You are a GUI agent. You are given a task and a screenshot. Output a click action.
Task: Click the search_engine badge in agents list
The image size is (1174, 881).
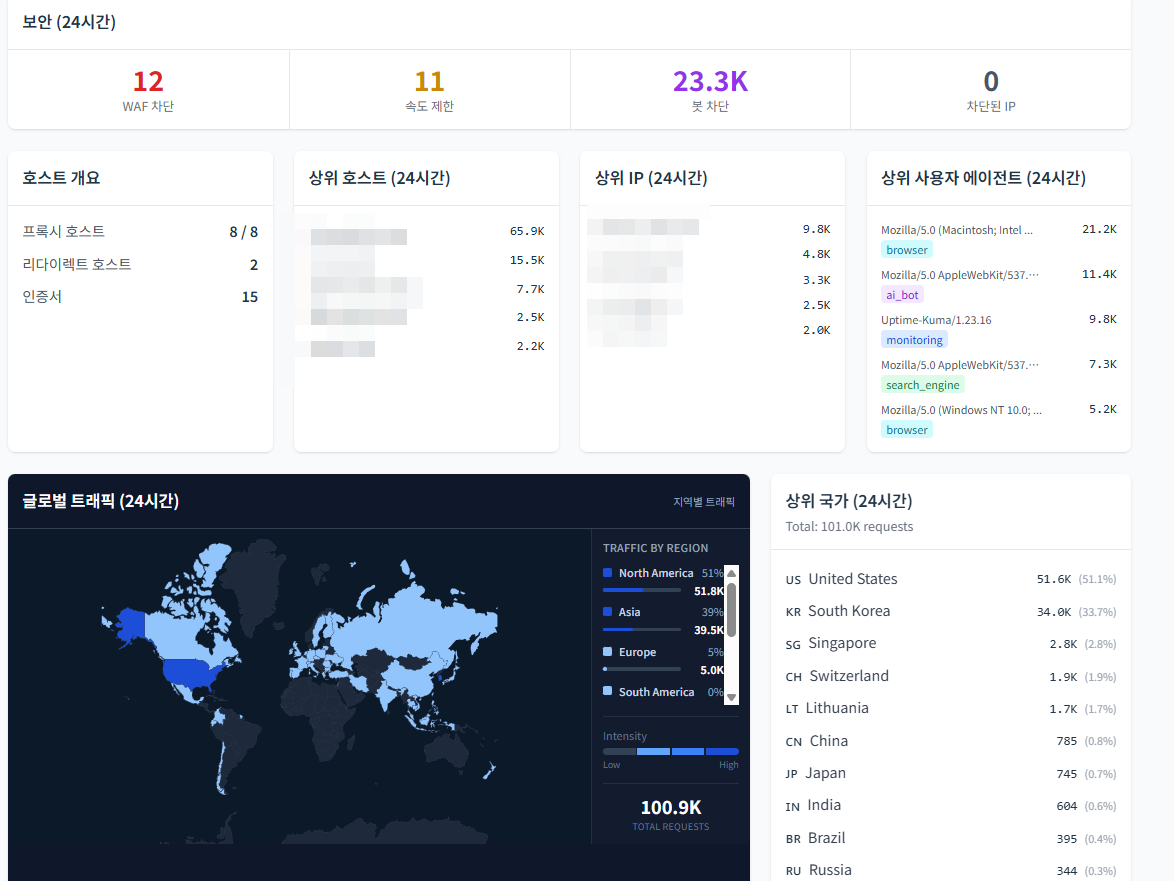tap(922, 384)
